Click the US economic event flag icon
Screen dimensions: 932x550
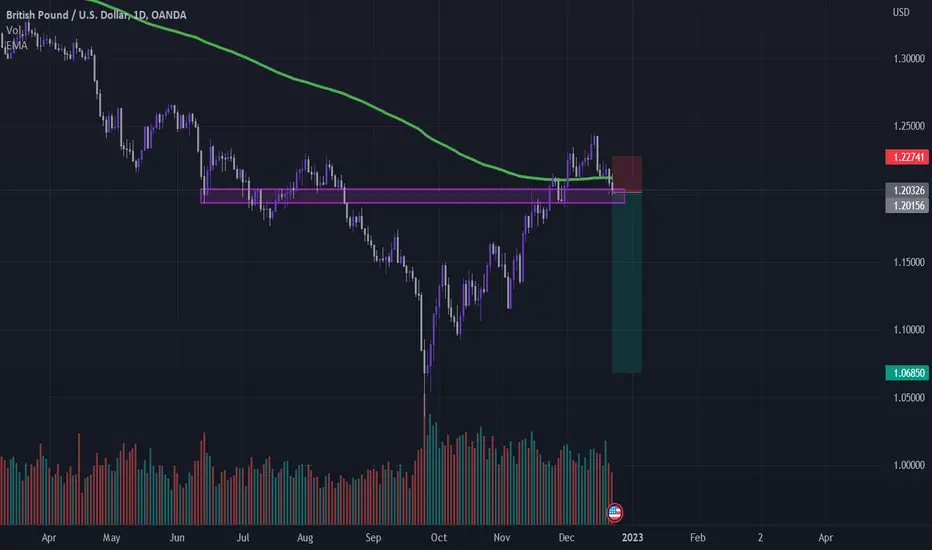[615, 512]
